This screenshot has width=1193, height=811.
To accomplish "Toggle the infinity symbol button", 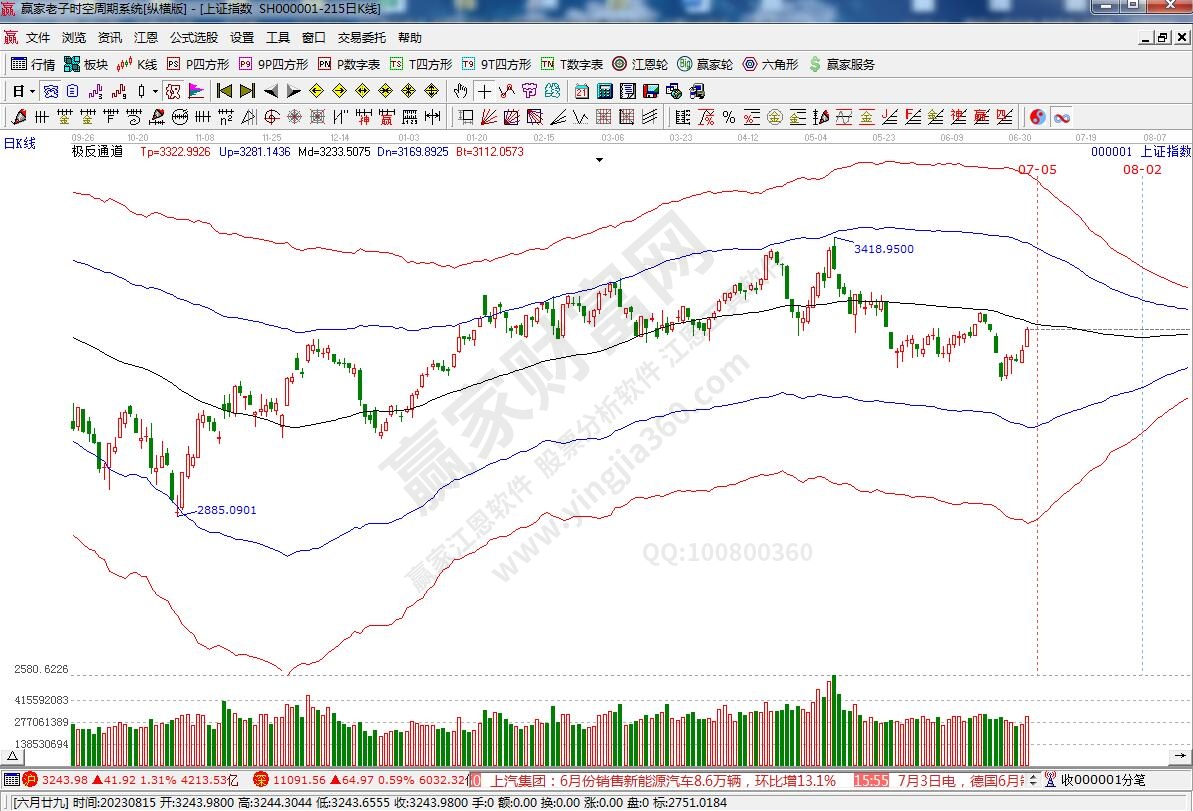I will pyautogui.click(x=1061, y=117).
